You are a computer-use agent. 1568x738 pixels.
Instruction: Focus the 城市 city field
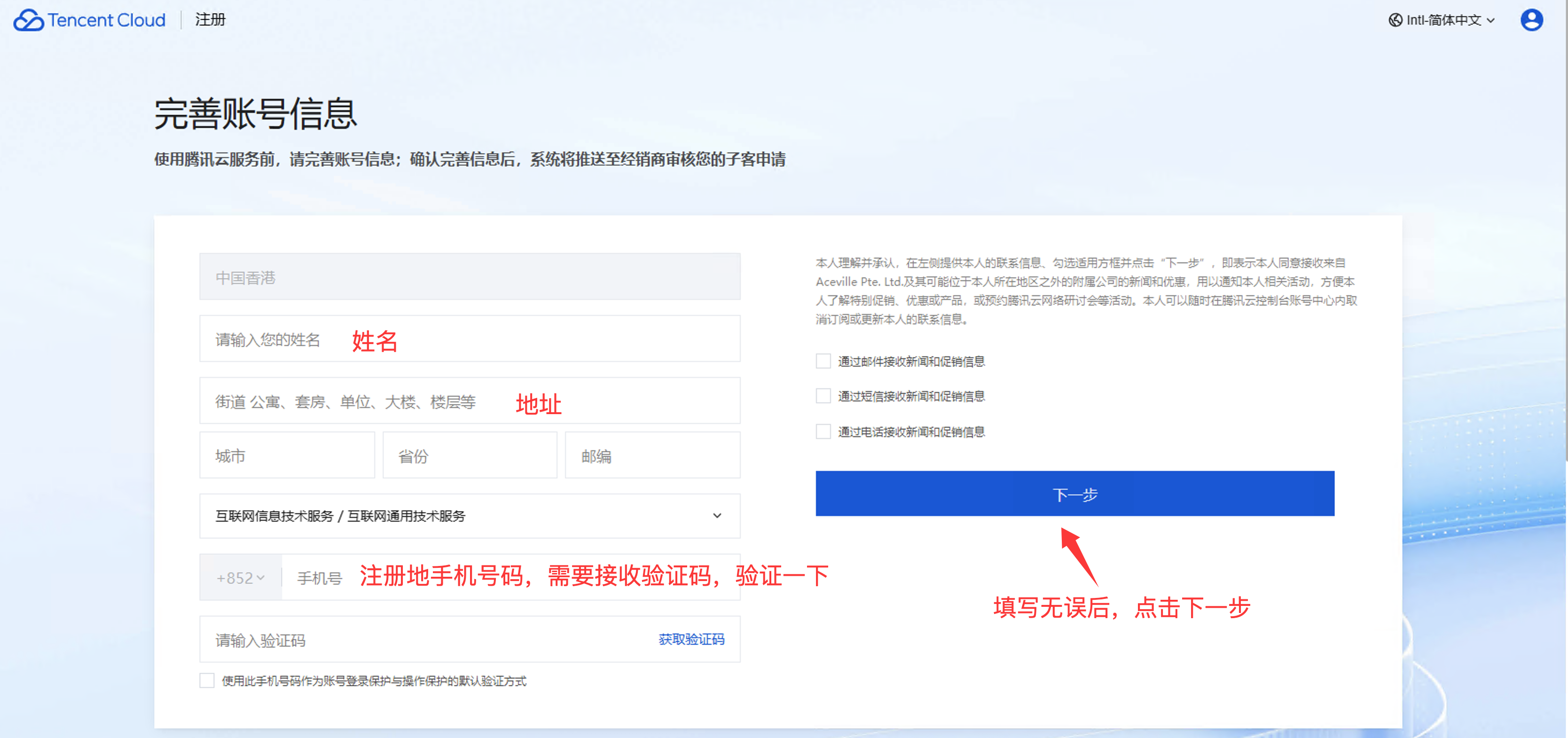click(x=287, y=455)
